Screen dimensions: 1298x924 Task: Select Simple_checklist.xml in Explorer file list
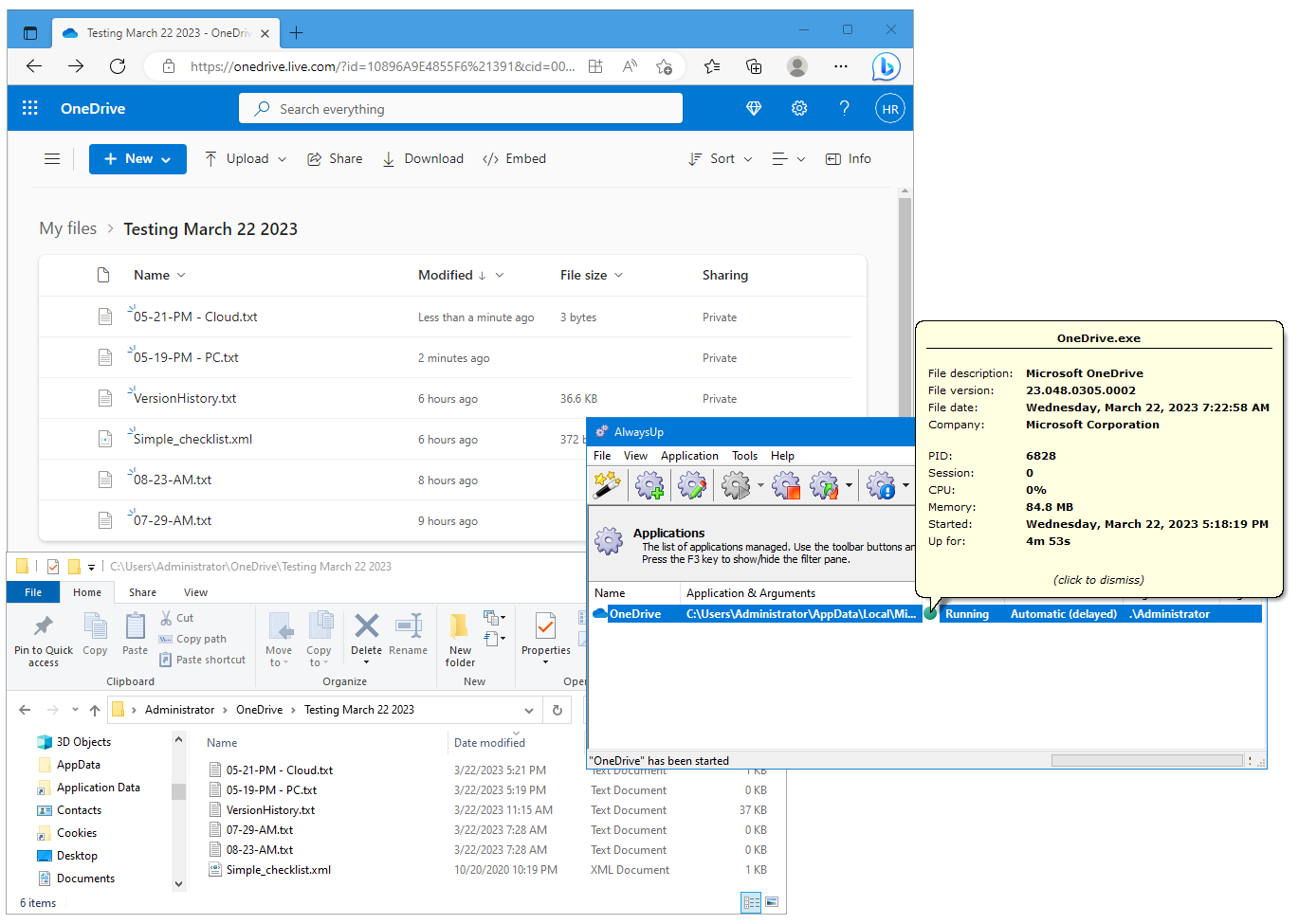(x=278, y=870)
